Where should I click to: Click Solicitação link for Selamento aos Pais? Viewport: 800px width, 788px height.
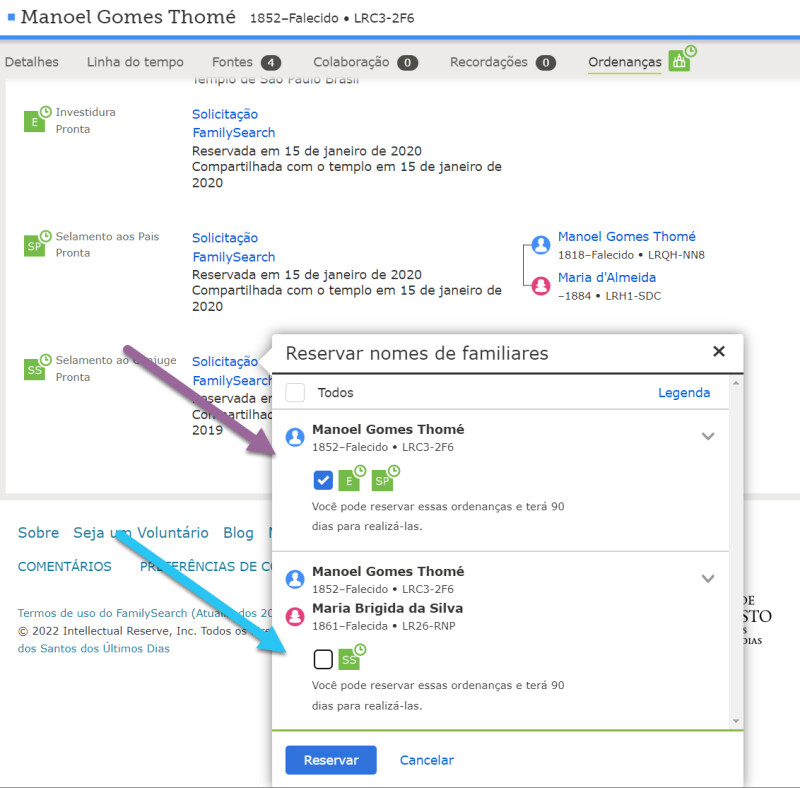225,238
